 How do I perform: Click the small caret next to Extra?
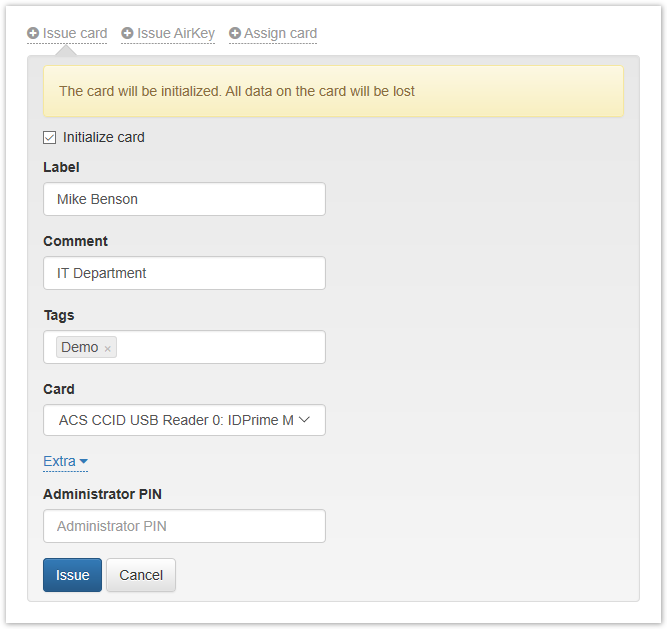pyautogui.click(x=84, y=461)
